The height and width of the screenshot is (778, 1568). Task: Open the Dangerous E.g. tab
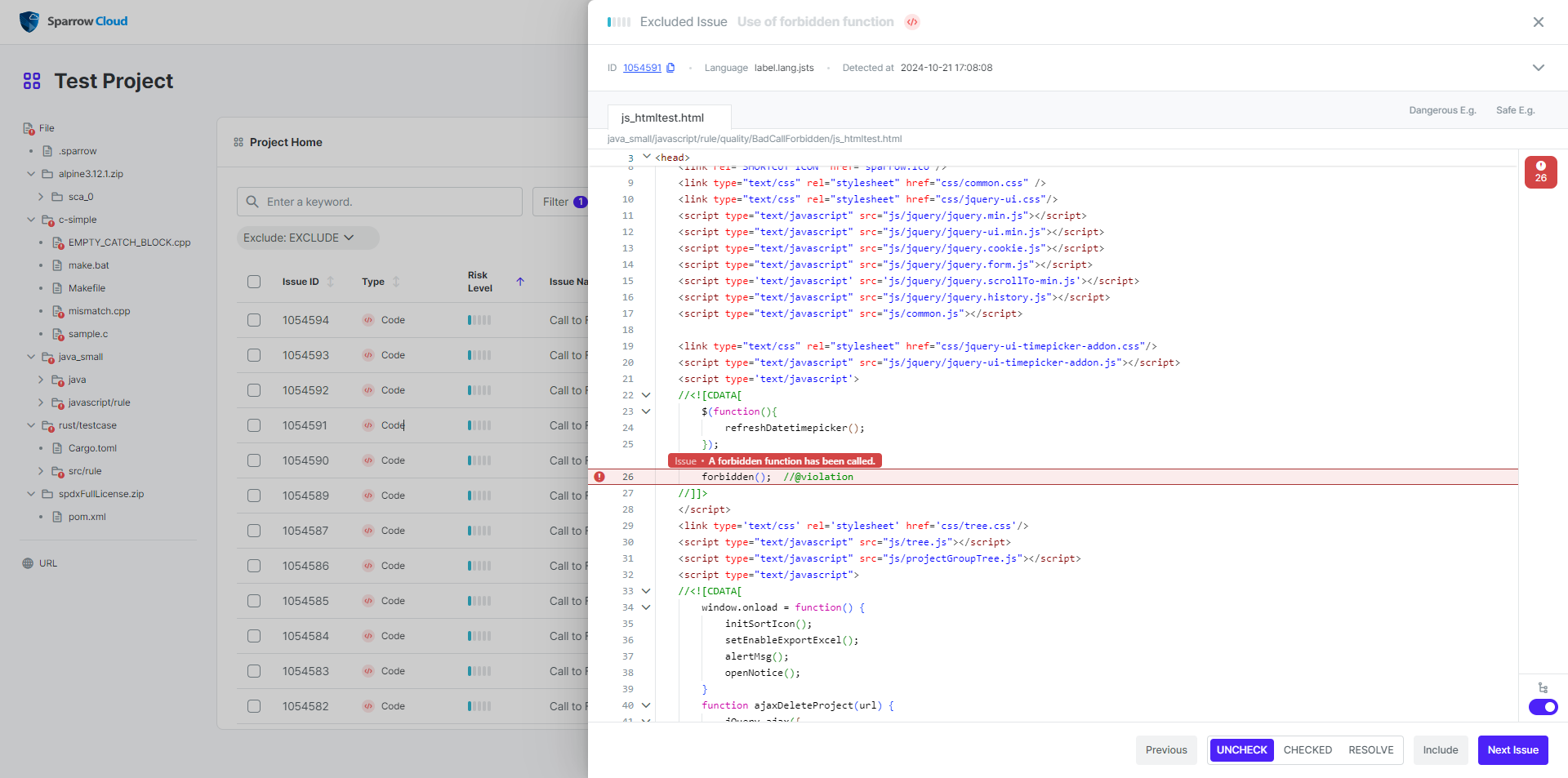click(x=1442, y=110)
